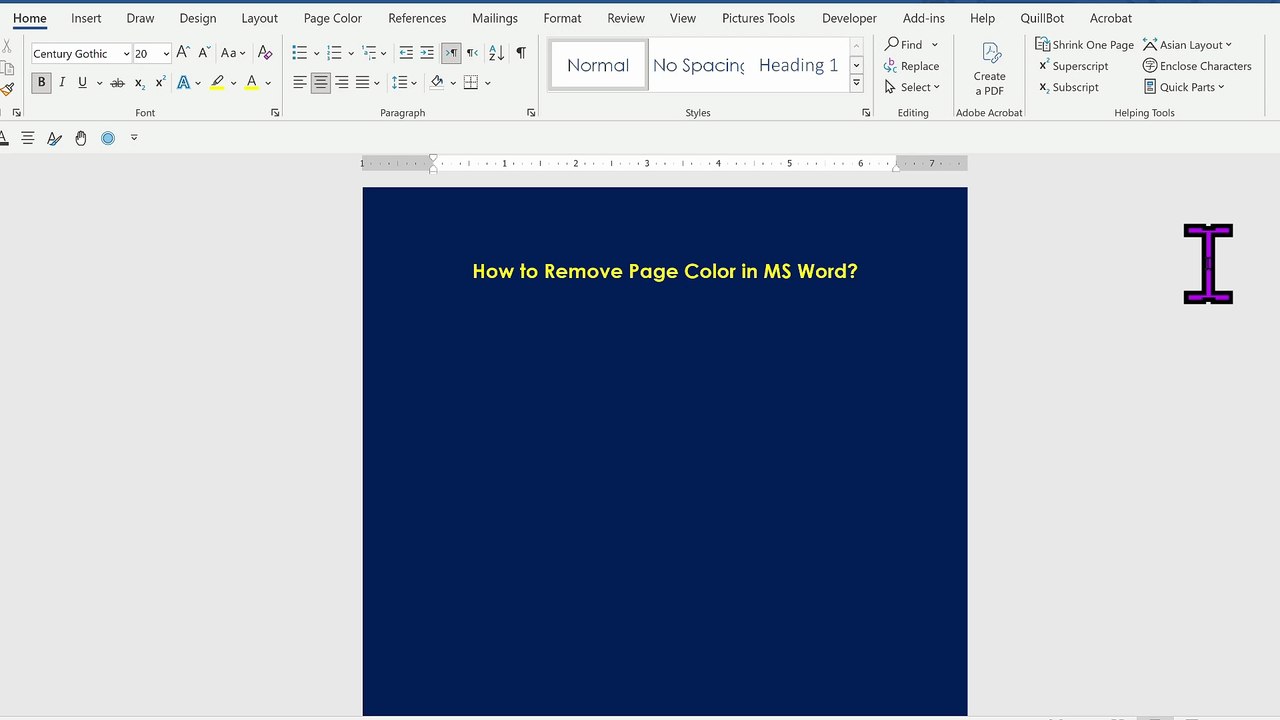Expand the Styles gallery with the More arrow

(856, 84)
